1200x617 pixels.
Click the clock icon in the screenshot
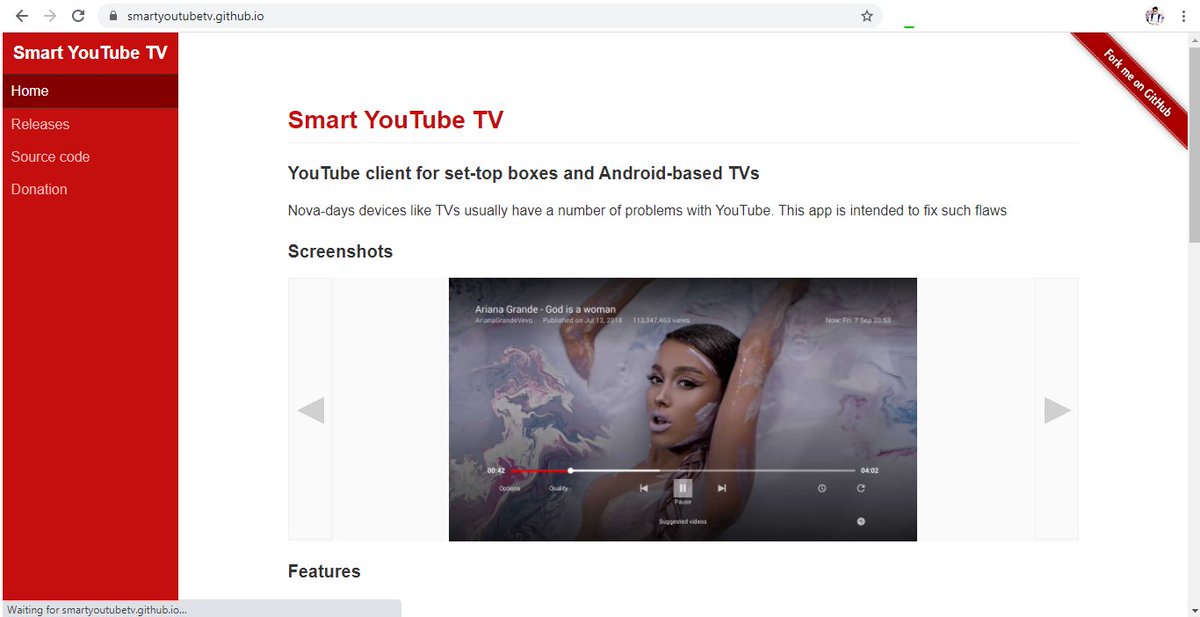(x=822, y=488)
